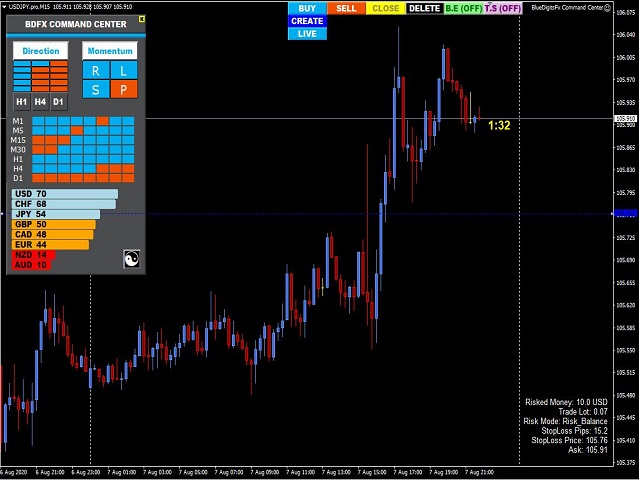Click the CAD 48 strength bar
Viewport: 640px width, 480px height.
[53, 235]
